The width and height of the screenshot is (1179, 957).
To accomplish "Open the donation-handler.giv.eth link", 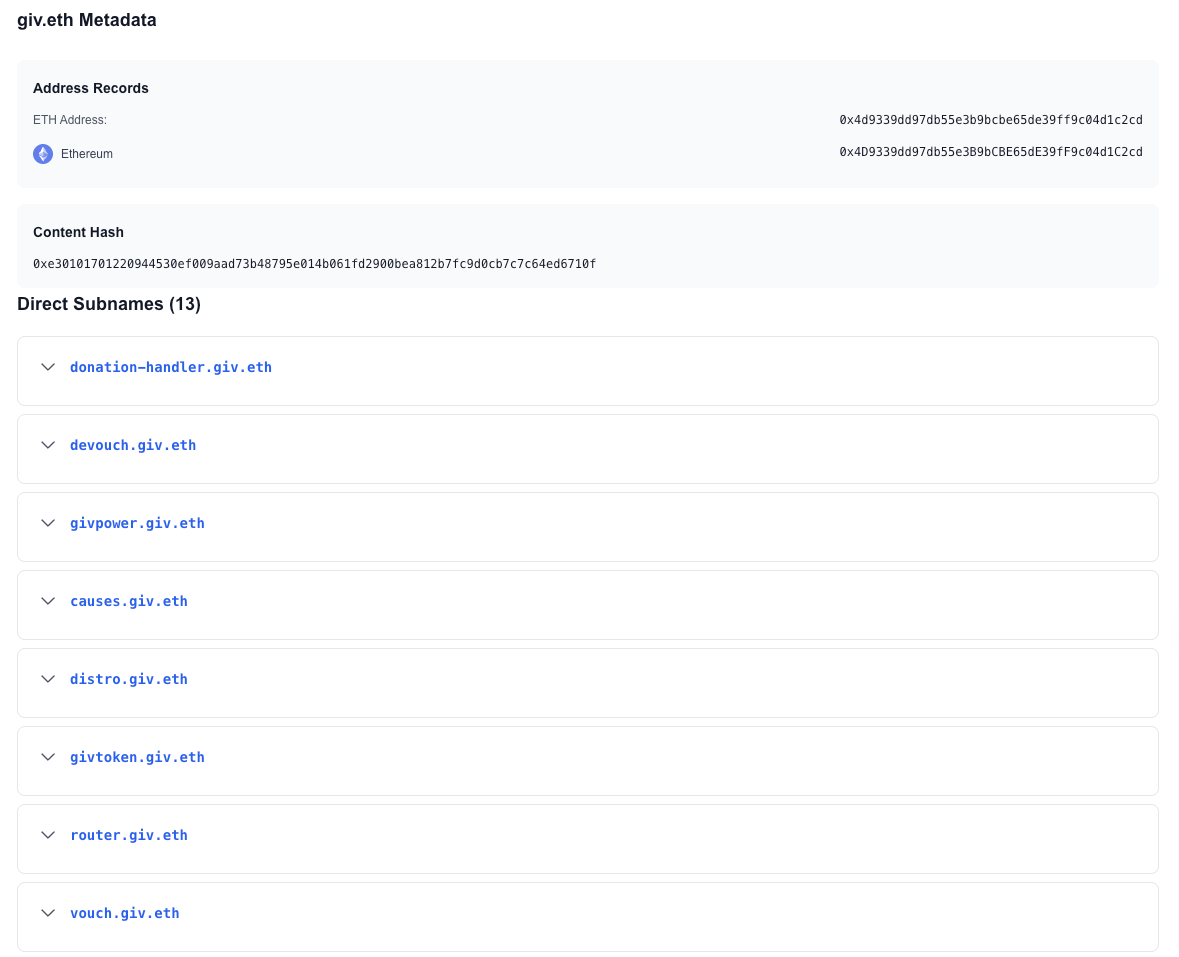I will coord(171,367).
